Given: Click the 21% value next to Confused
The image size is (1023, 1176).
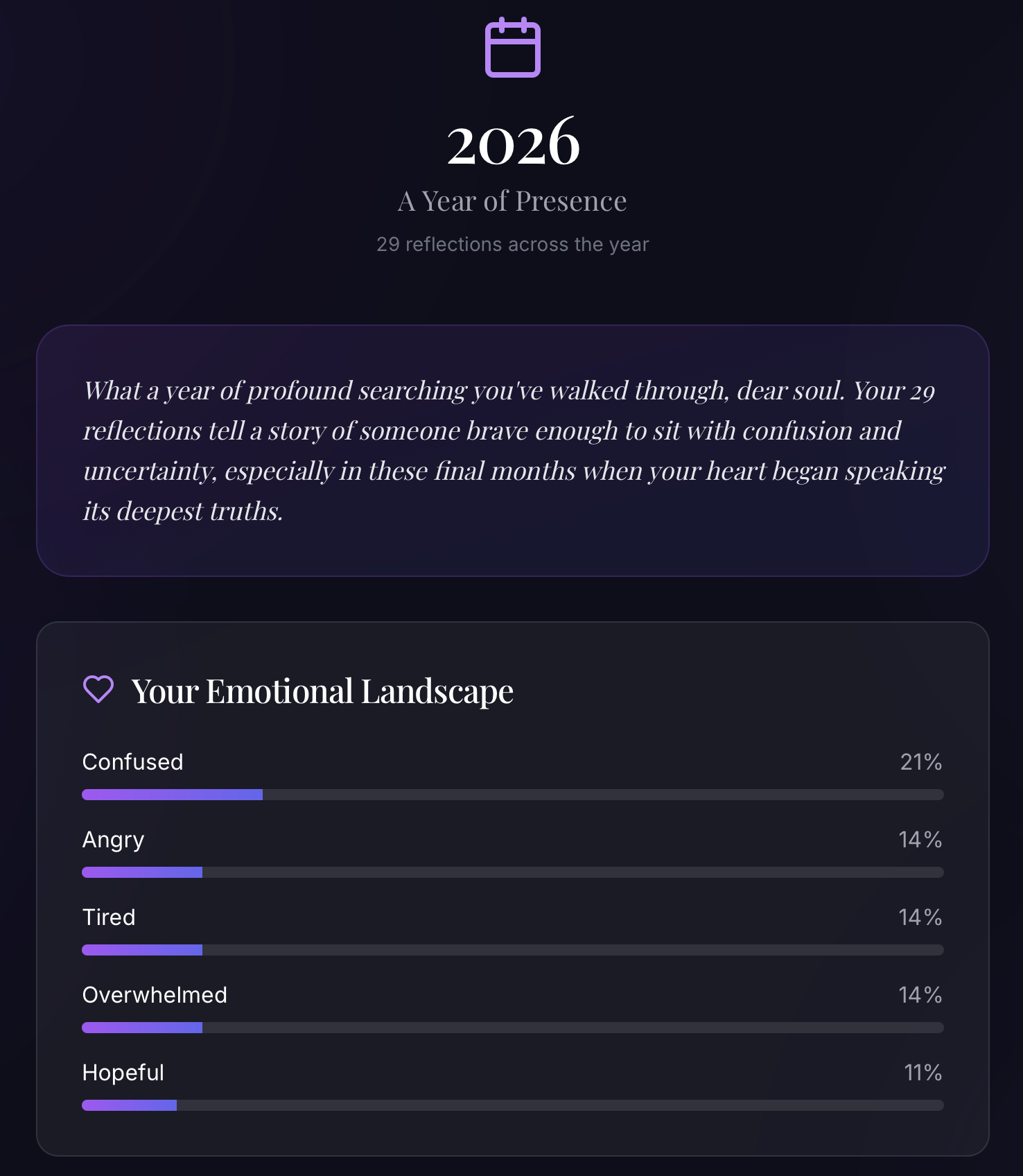Looking at the screenshot, I should (920, 762).
